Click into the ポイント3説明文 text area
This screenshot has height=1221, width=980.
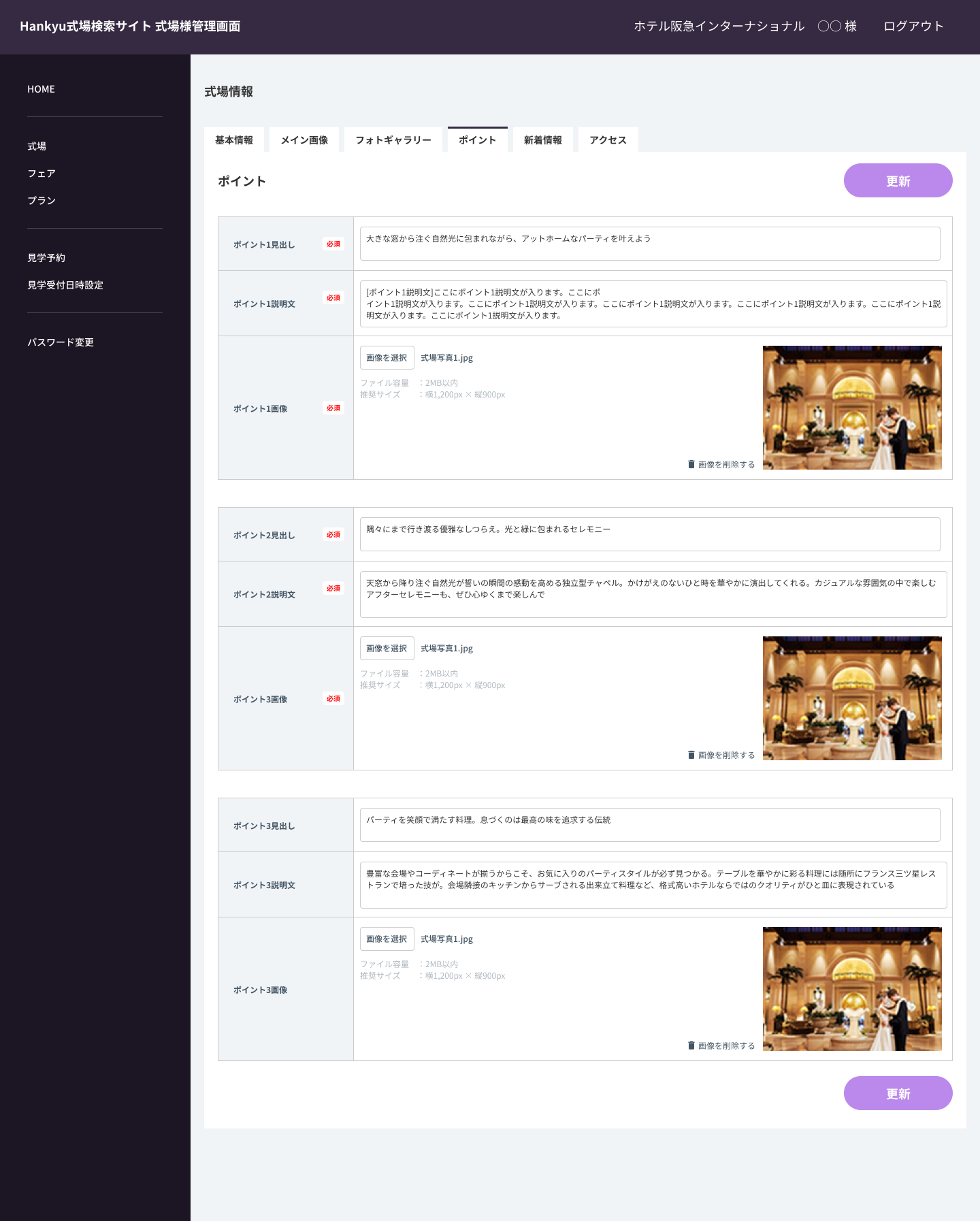point(653,885)
